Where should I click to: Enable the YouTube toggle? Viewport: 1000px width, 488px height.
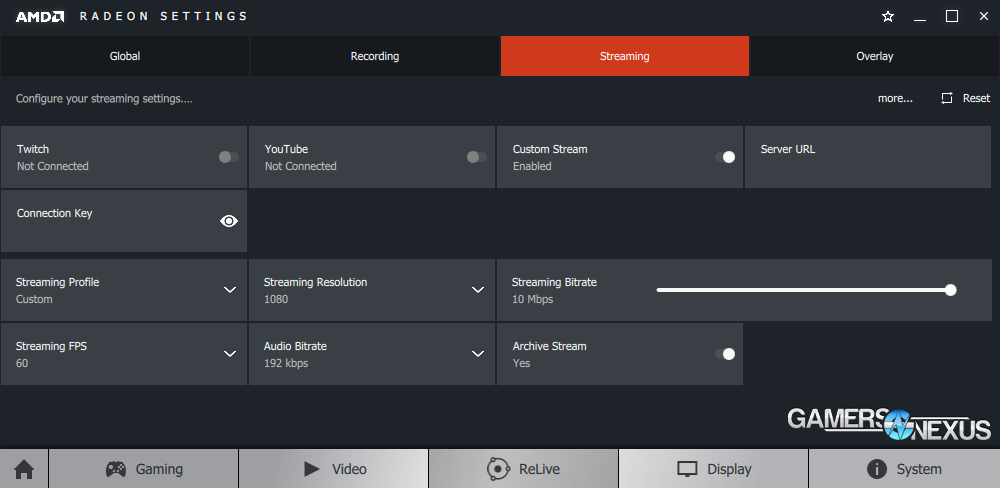click(x=476, y=157)
